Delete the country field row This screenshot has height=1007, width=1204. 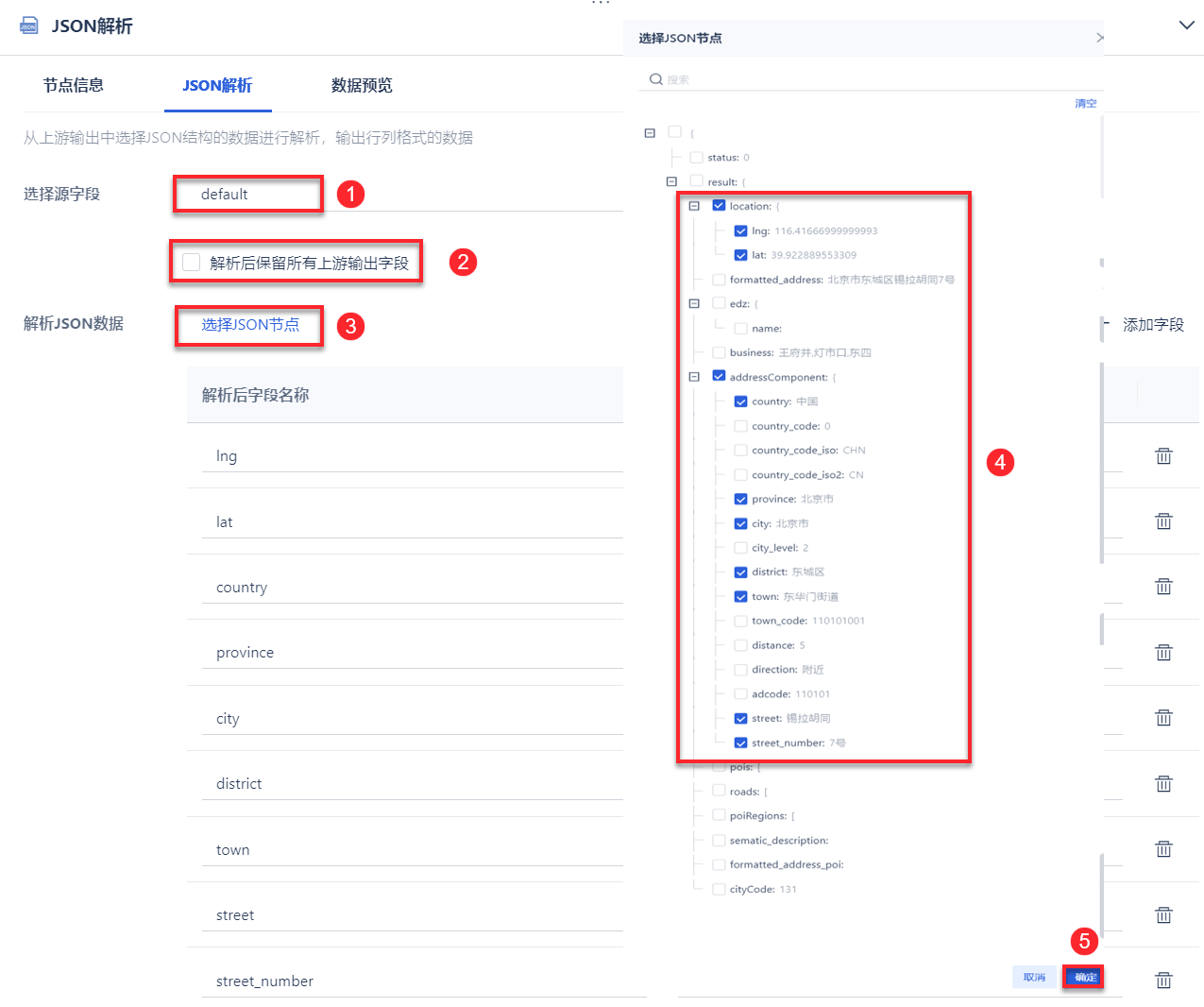(1163, 587)
